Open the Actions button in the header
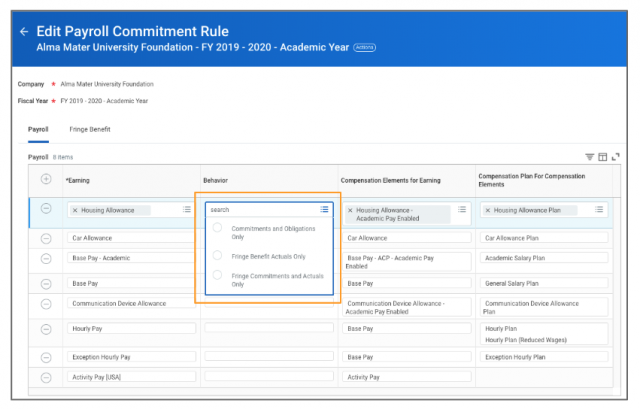Image resolution: width=640 pixels, height=409 pixels. click(x=364, y=47)
